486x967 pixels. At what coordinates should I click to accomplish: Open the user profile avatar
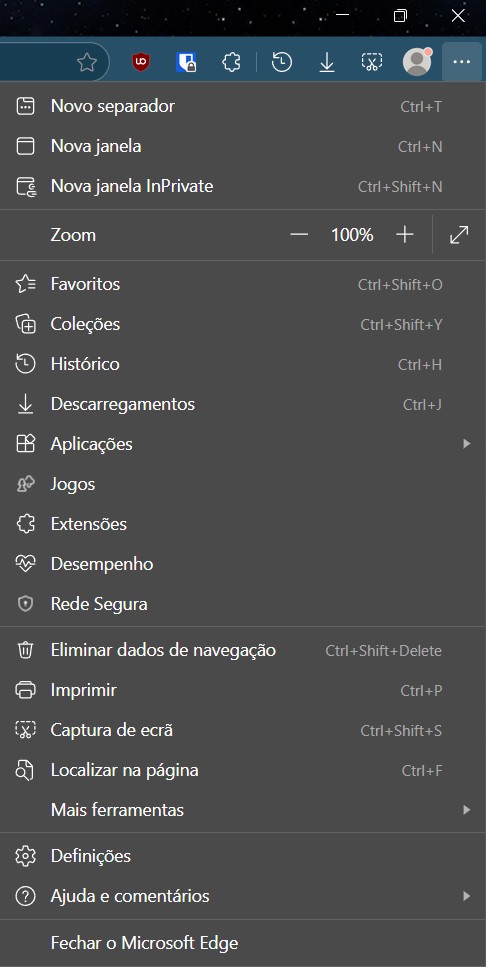(x=418, y=62)
